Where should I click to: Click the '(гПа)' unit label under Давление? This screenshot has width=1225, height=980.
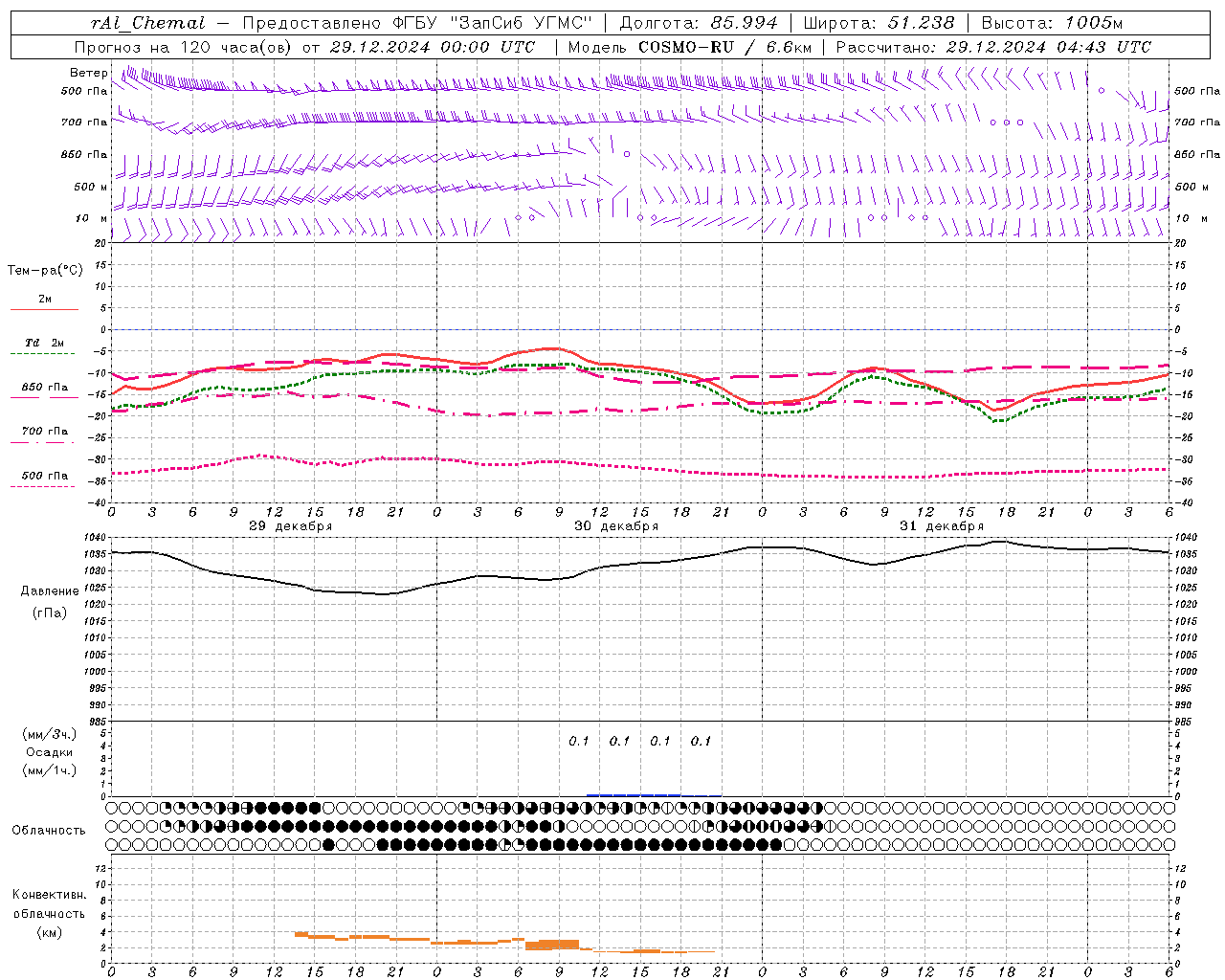pyautogui.click(x=50, y=613)
